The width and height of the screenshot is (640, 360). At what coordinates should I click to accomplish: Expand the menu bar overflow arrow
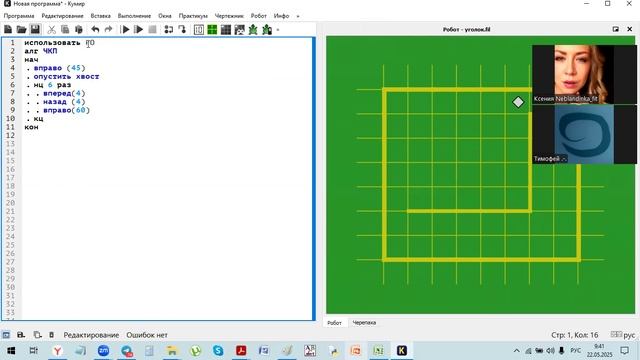tap(298, 16)
